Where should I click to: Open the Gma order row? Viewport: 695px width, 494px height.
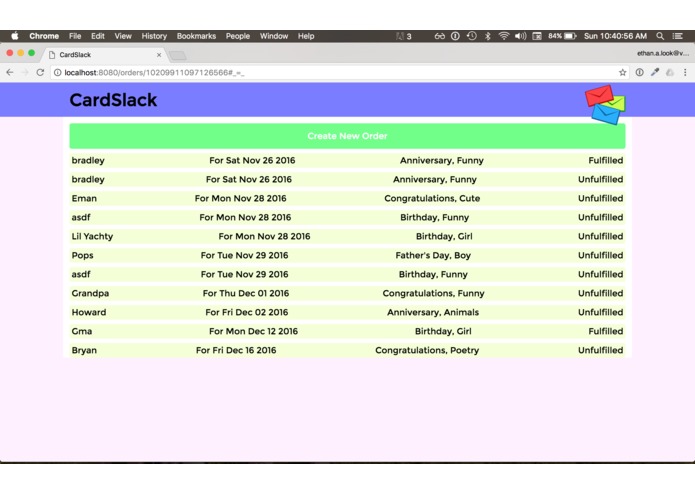click(348, 331)
